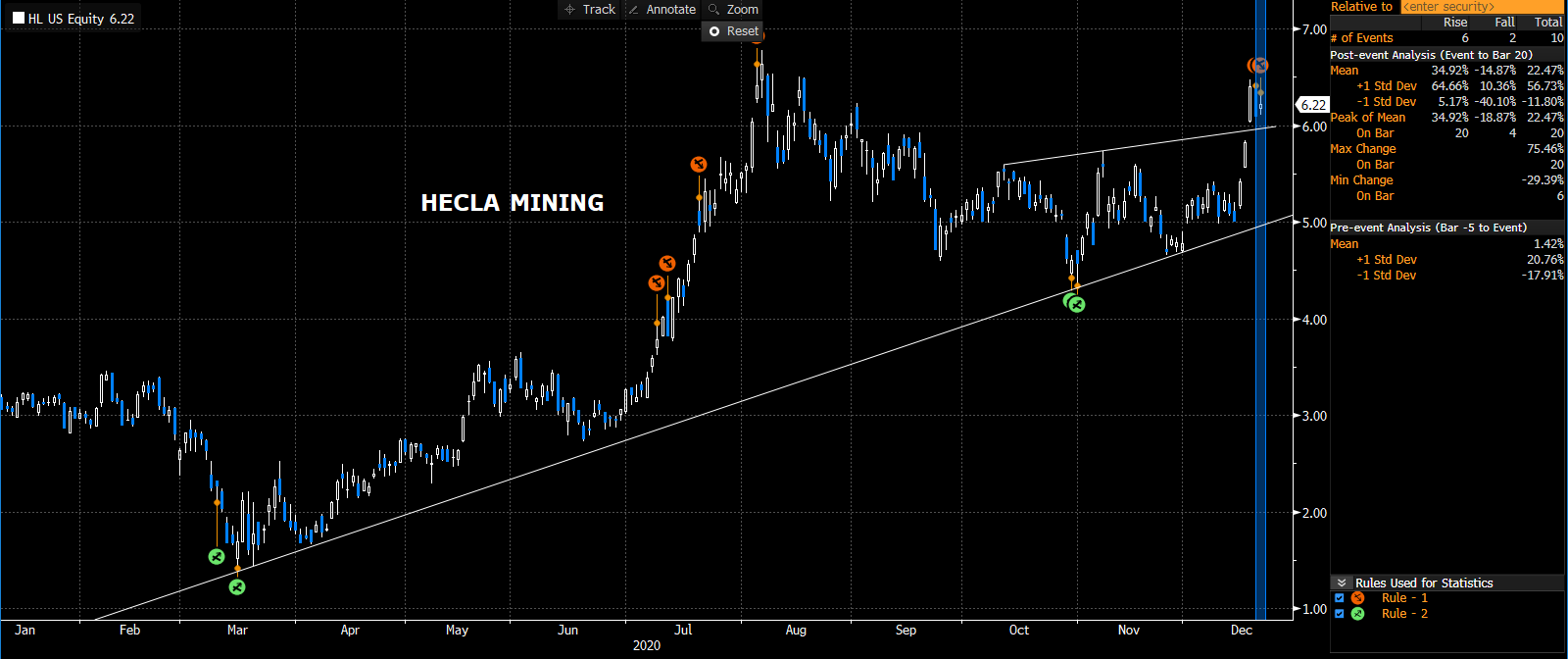Select the Zoom magnifier tool
The image size is (1568, 659).
click(x=733, y=9)
